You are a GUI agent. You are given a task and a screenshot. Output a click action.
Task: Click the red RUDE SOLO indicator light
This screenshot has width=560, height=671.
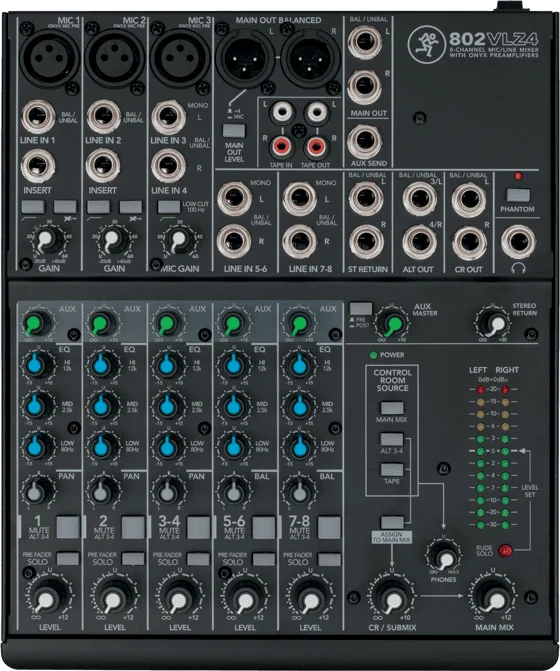click(505, 550)
